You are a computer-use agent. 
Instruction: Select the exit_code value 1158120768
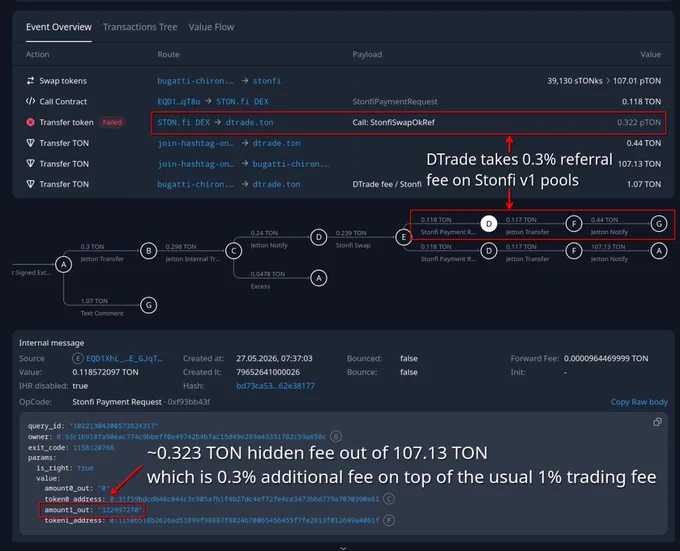93,447
